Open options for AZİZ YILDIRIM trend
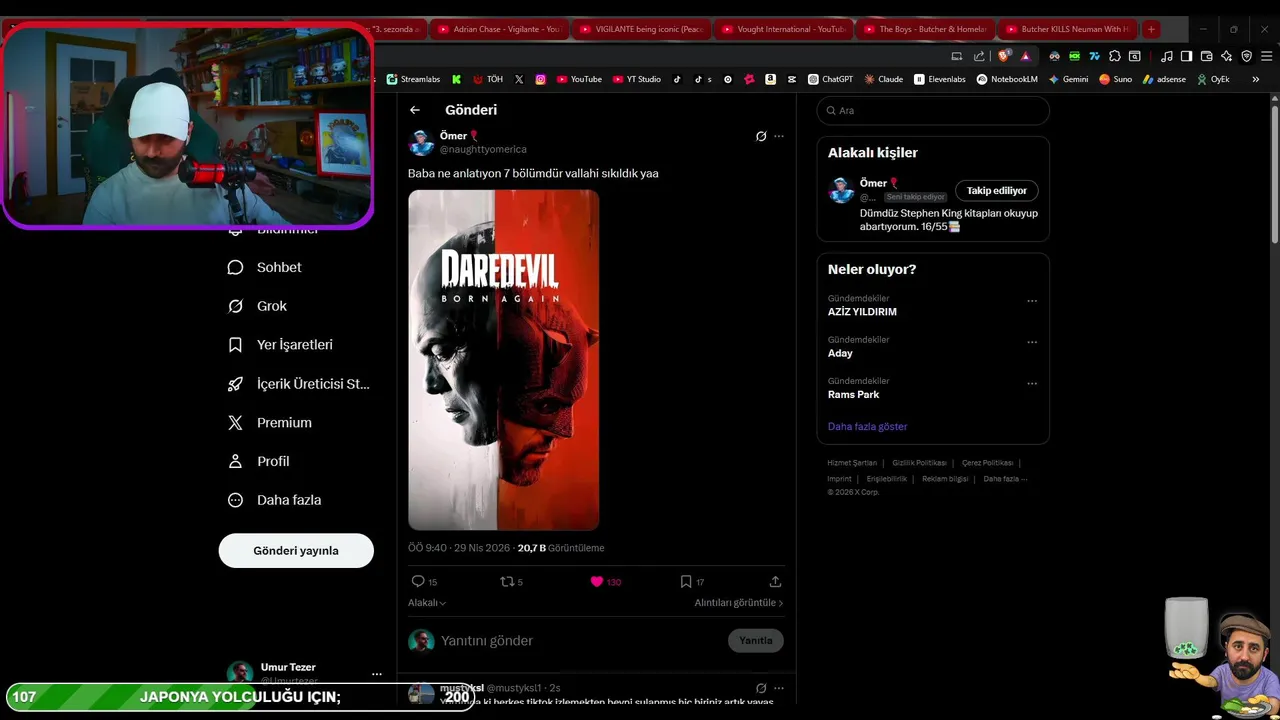This screenshot has height=720, width=1280. (x=1032, y=301)
